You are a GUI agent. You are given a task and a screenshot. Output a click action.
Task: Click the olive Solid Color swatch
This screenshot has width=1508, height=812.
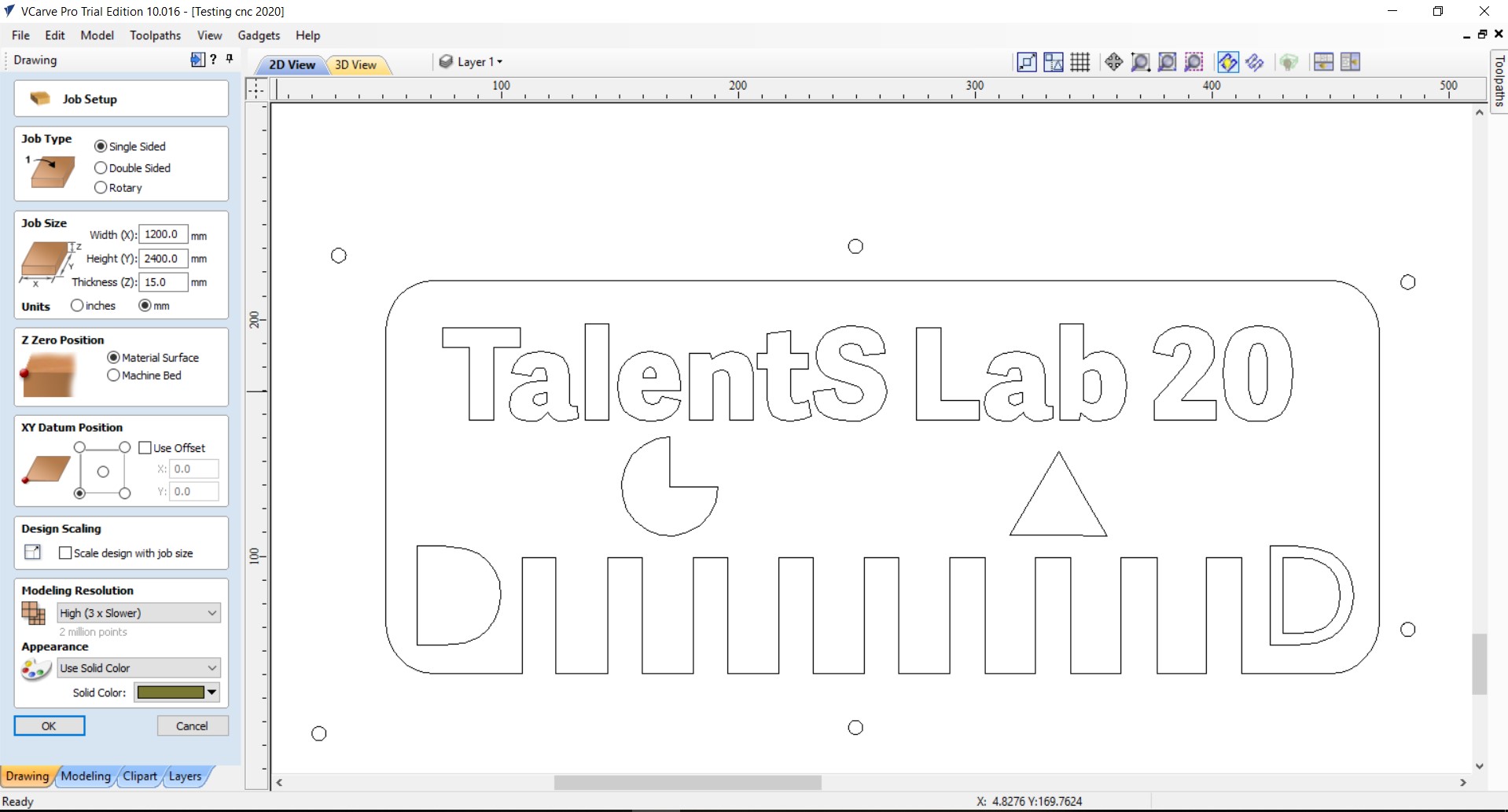[171, 692]
